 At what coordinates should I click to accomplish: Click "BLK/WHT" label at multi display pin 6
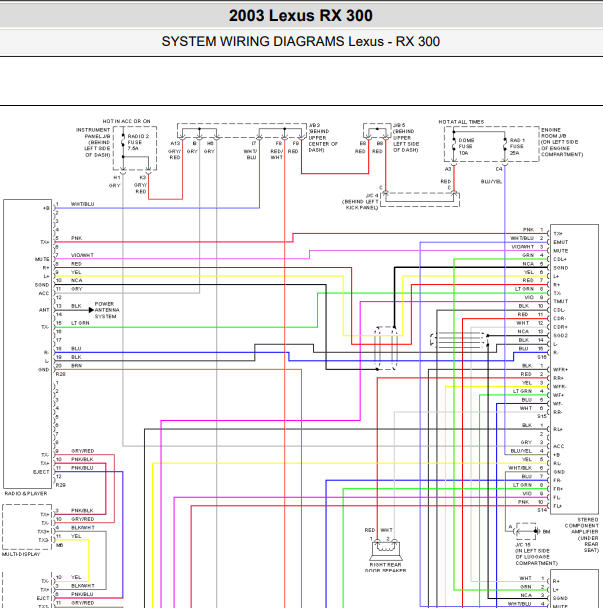(83, 528)
